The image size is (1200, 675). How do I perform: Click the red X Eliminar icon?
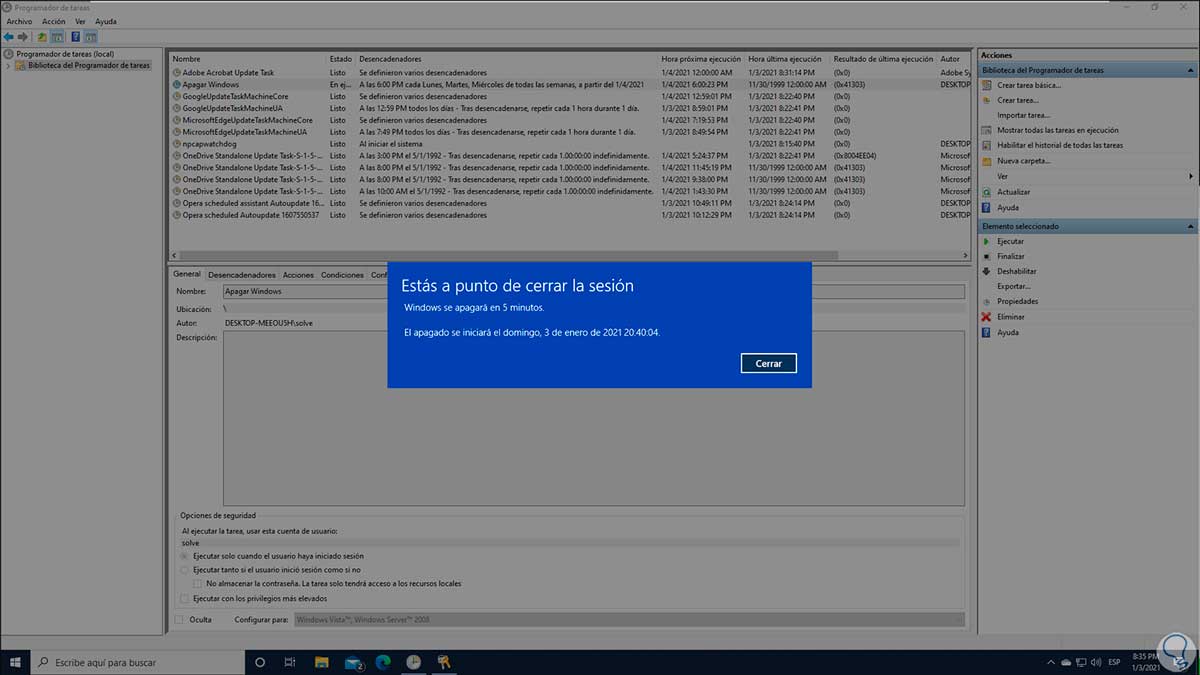click(x=987, y=316)
